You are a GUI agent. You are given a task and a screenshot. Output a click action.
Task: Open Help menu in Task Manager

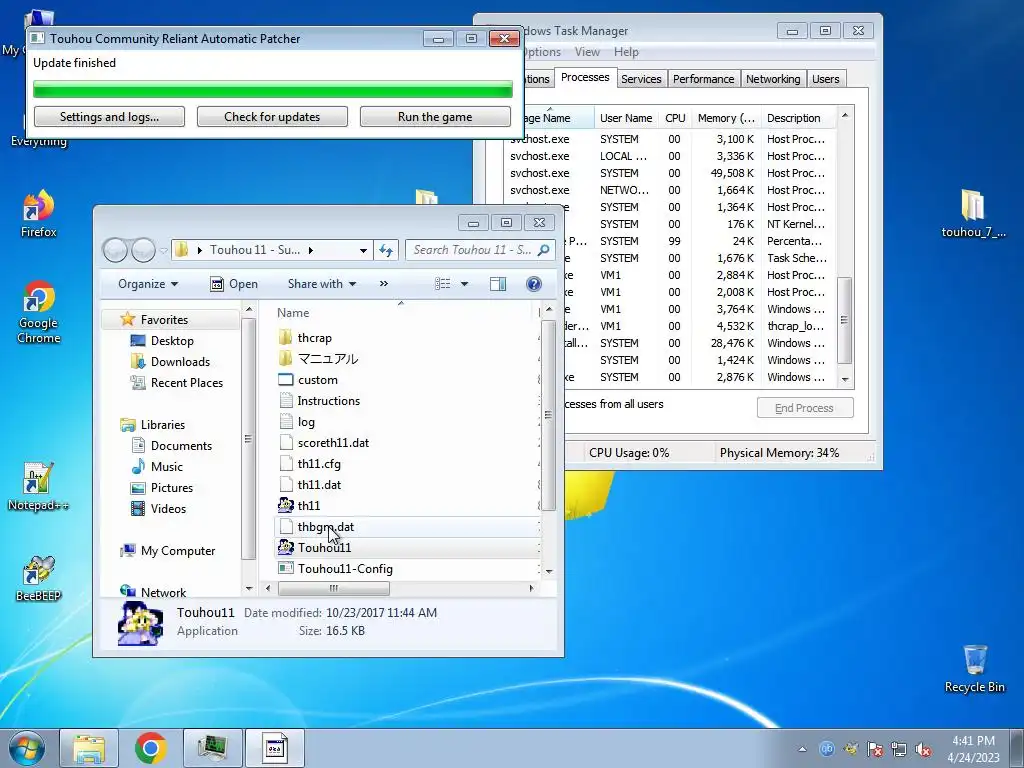[626, 52]
